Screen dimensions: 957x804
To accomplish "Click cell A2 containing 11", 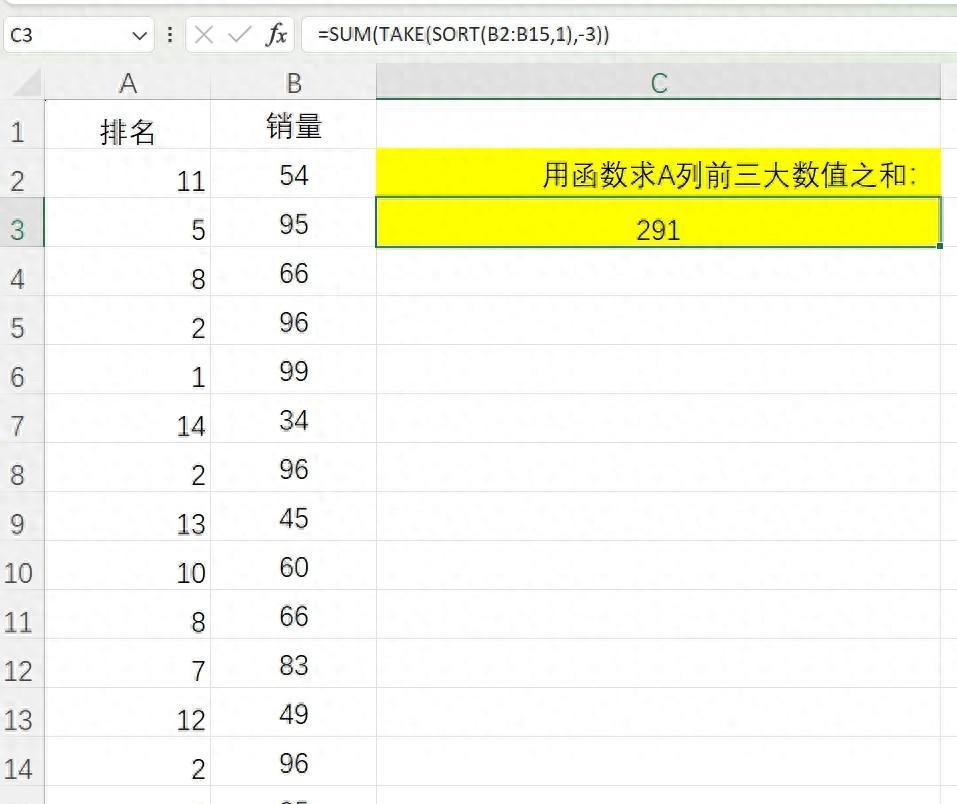I will point(128,173).
